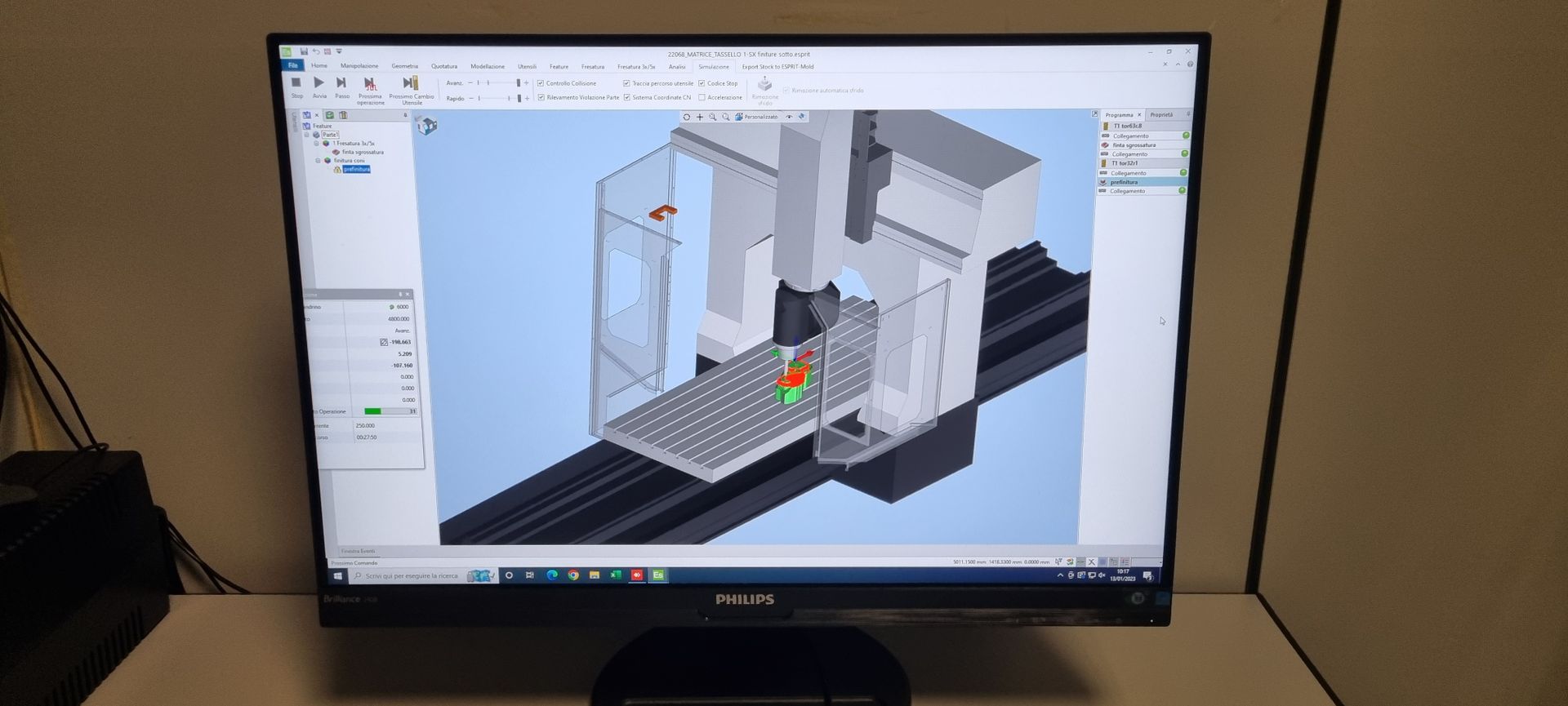Click the undo arrow in quick access toolbar
Image resolution: width=1568 pixels, height=706 pixels.
316,51
